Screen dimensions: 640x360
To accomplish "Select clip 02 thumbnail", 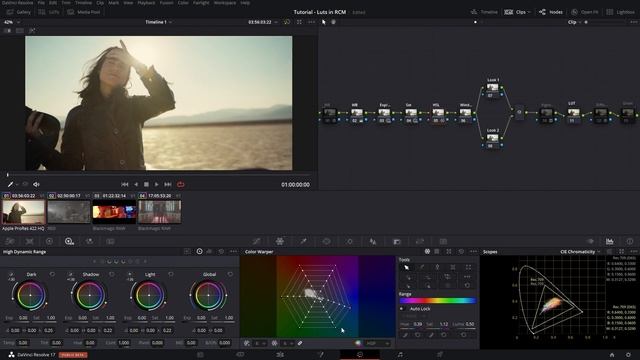I will pyautogui.click(x=69, y=212).
